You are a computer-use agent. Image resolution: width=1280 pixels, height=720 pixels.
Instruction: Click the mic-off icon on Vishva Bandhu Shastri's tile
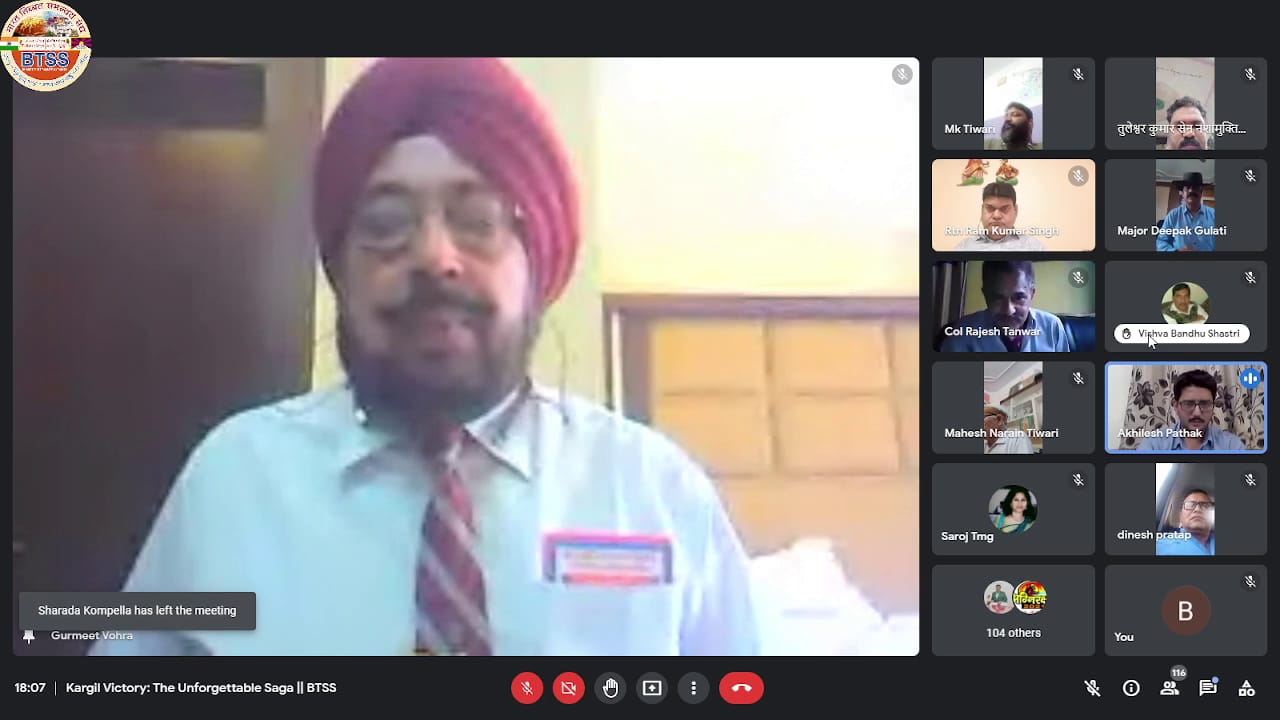(x=1250, y=277)
